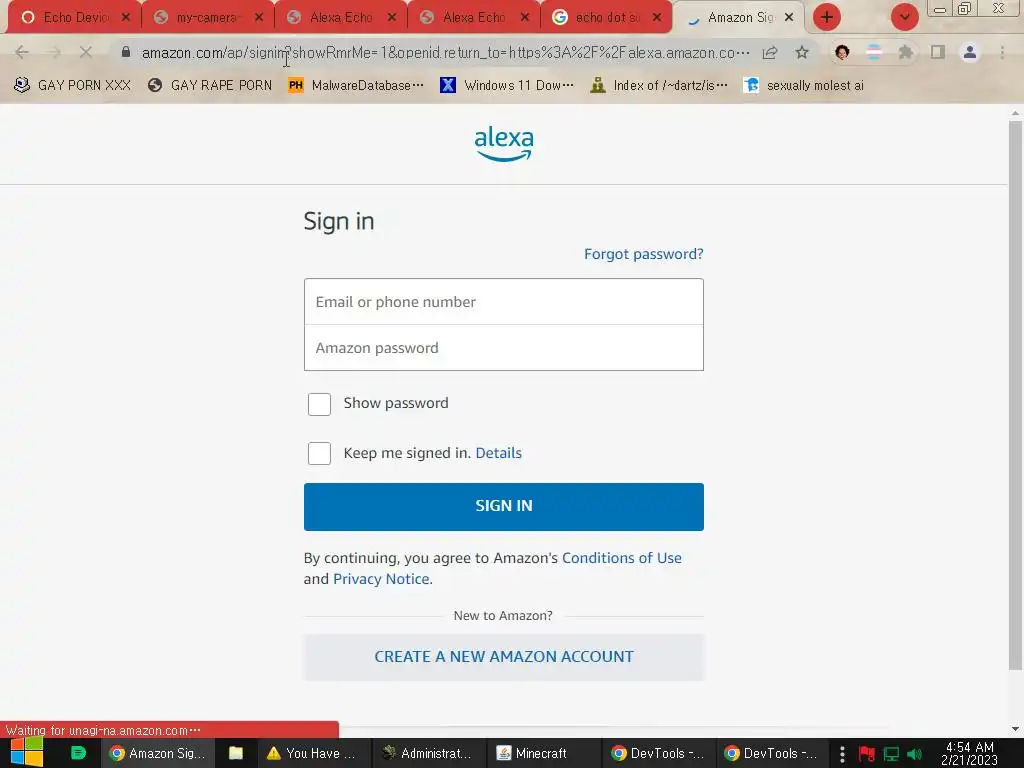Viewport: 1024px width, 768px height.
Task: Open the Windows 11 Dow... bookmark
Action: [507, 85]
